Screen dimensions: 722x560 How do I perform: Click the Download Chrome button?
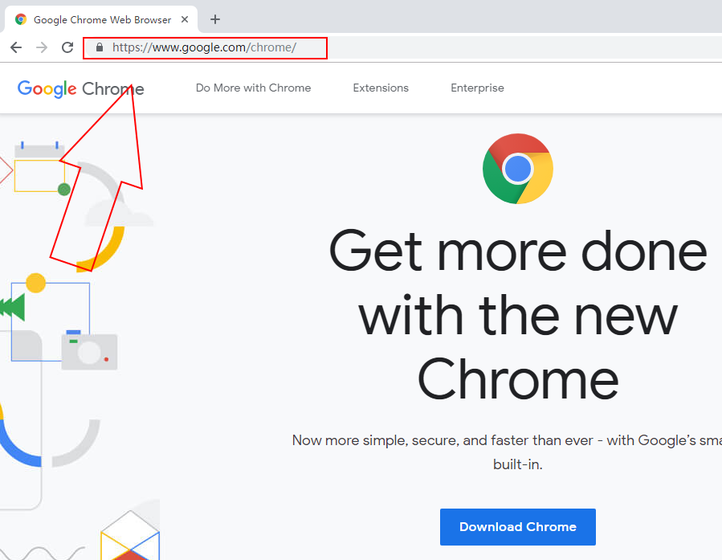pos(518,527)
